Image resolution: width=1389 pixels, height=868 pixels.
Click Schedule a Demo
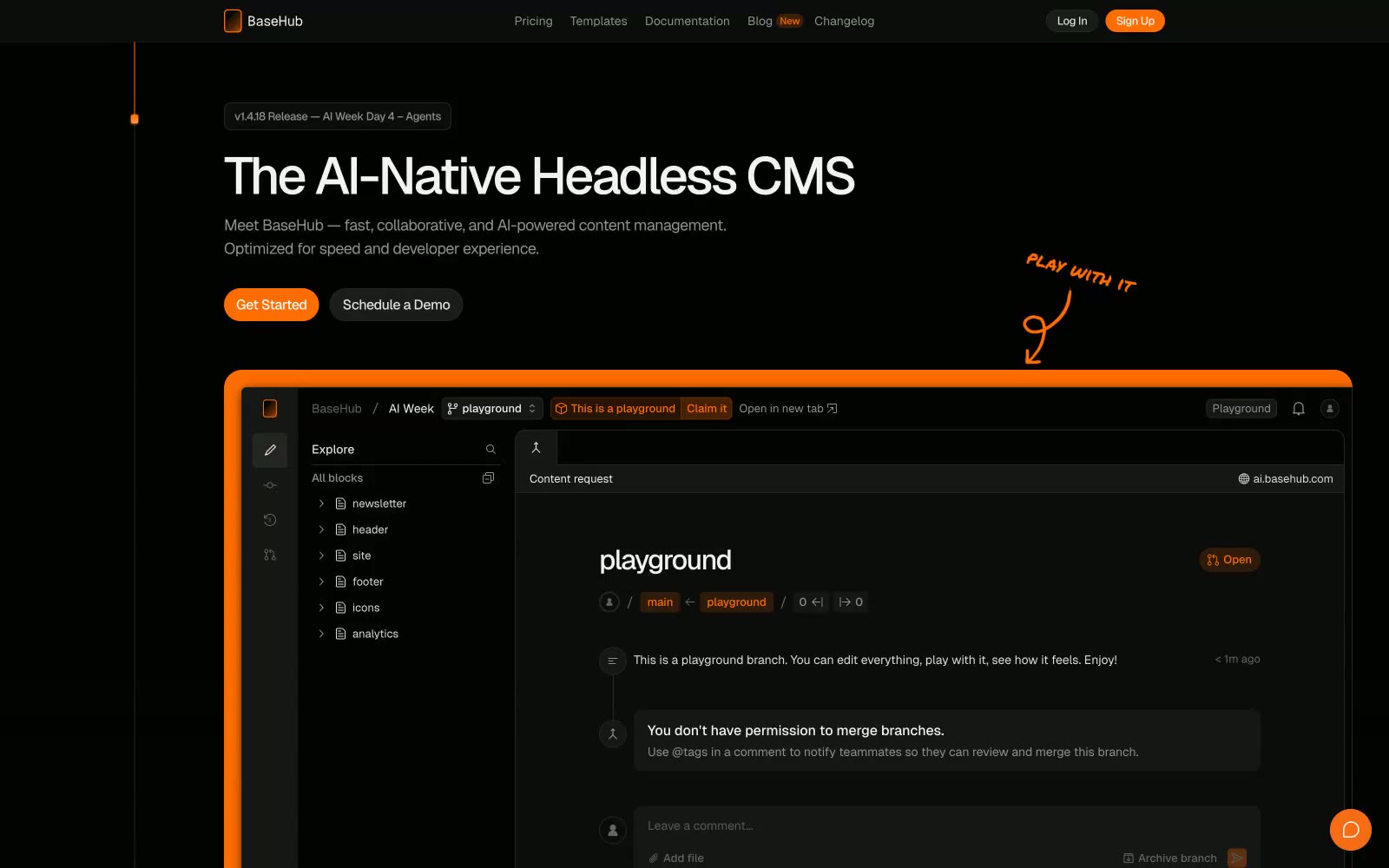pyautogui.click(x=396, y=305)
